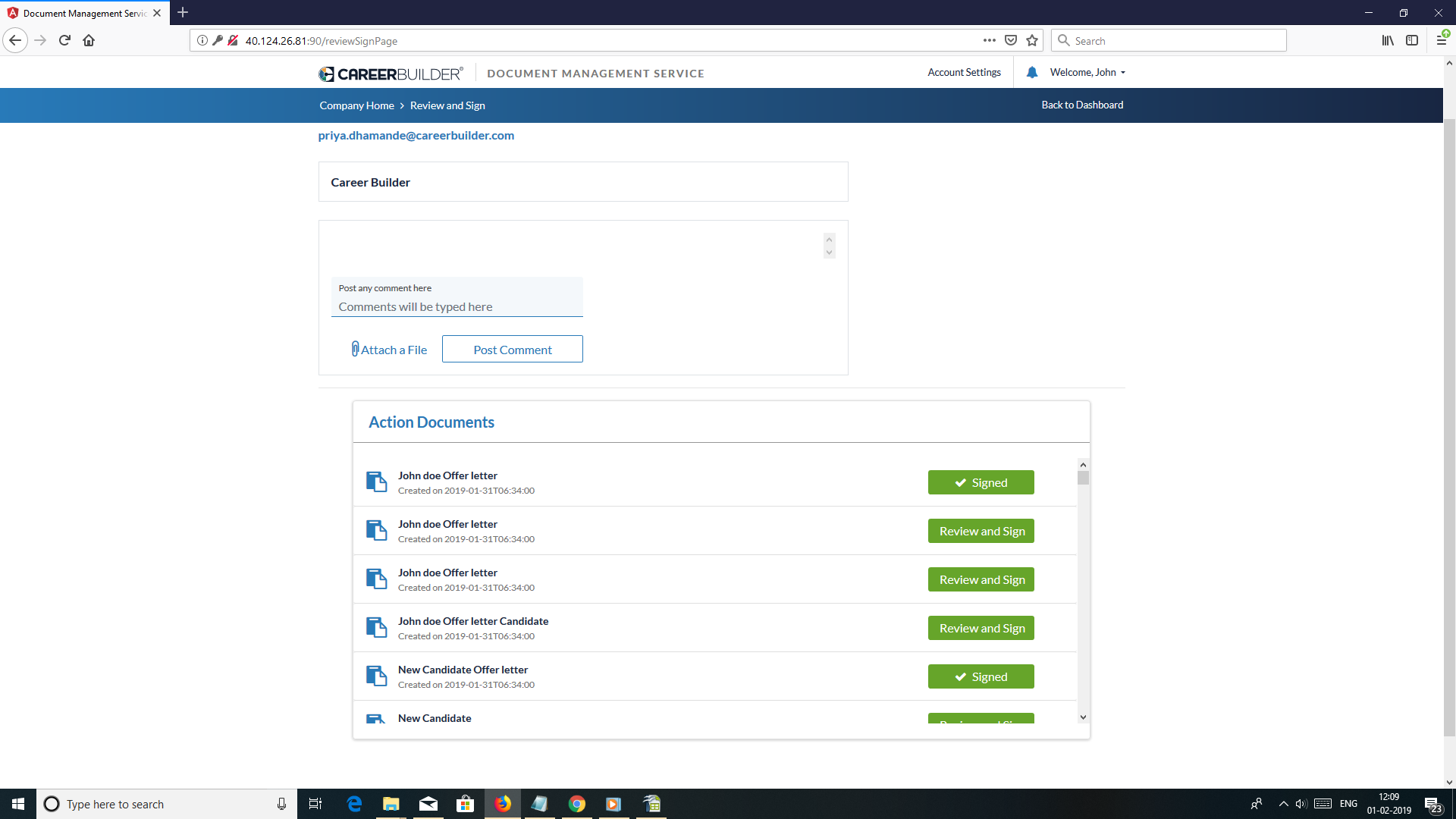This screenshot has height=819, width=1456.
Task: Open Windows Action Center notifications
Action: click(x=1432, y=804)
